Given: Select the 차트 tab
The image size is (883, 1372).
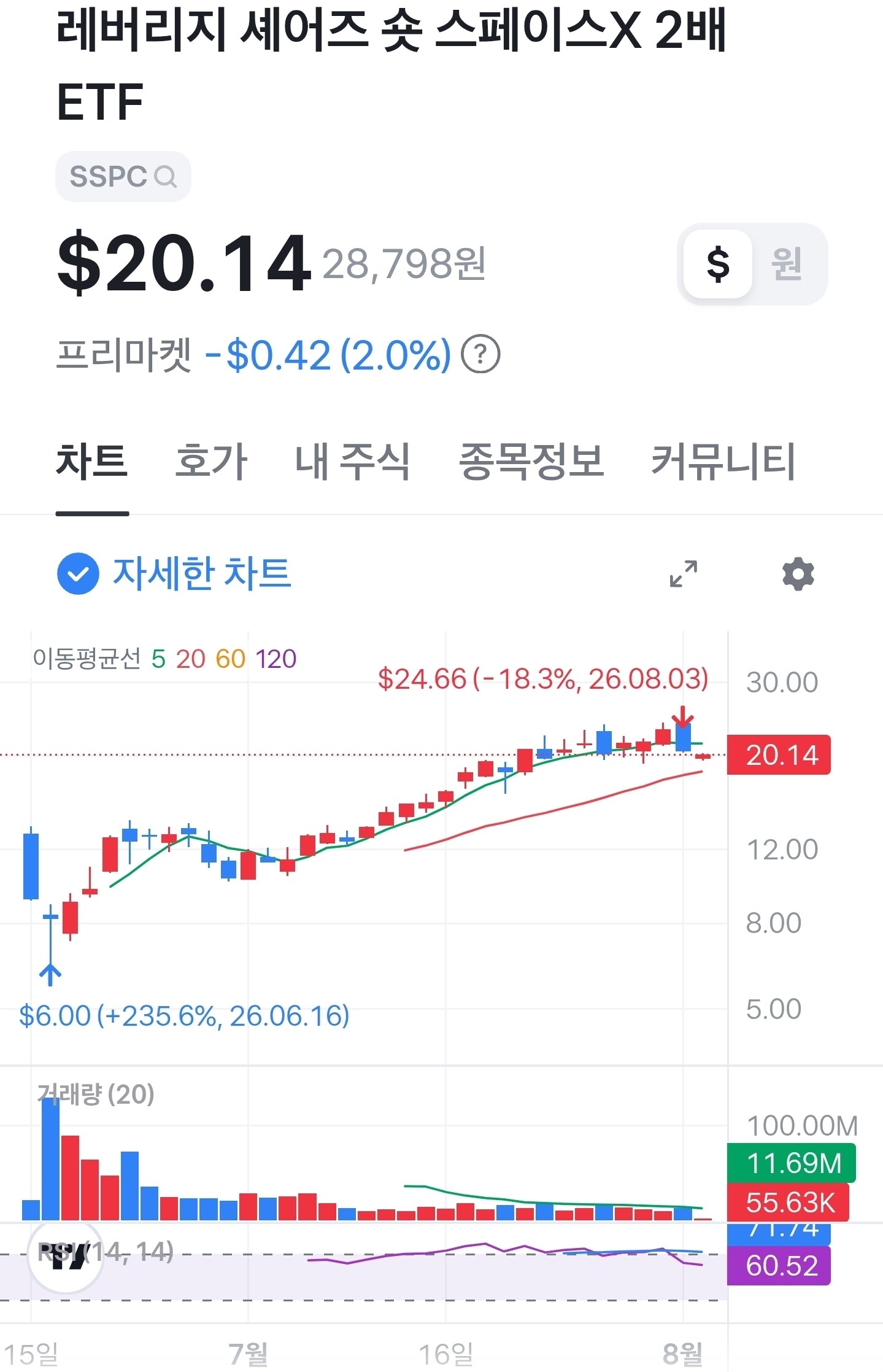Looking at the screenshot, I should click(92, 461).
